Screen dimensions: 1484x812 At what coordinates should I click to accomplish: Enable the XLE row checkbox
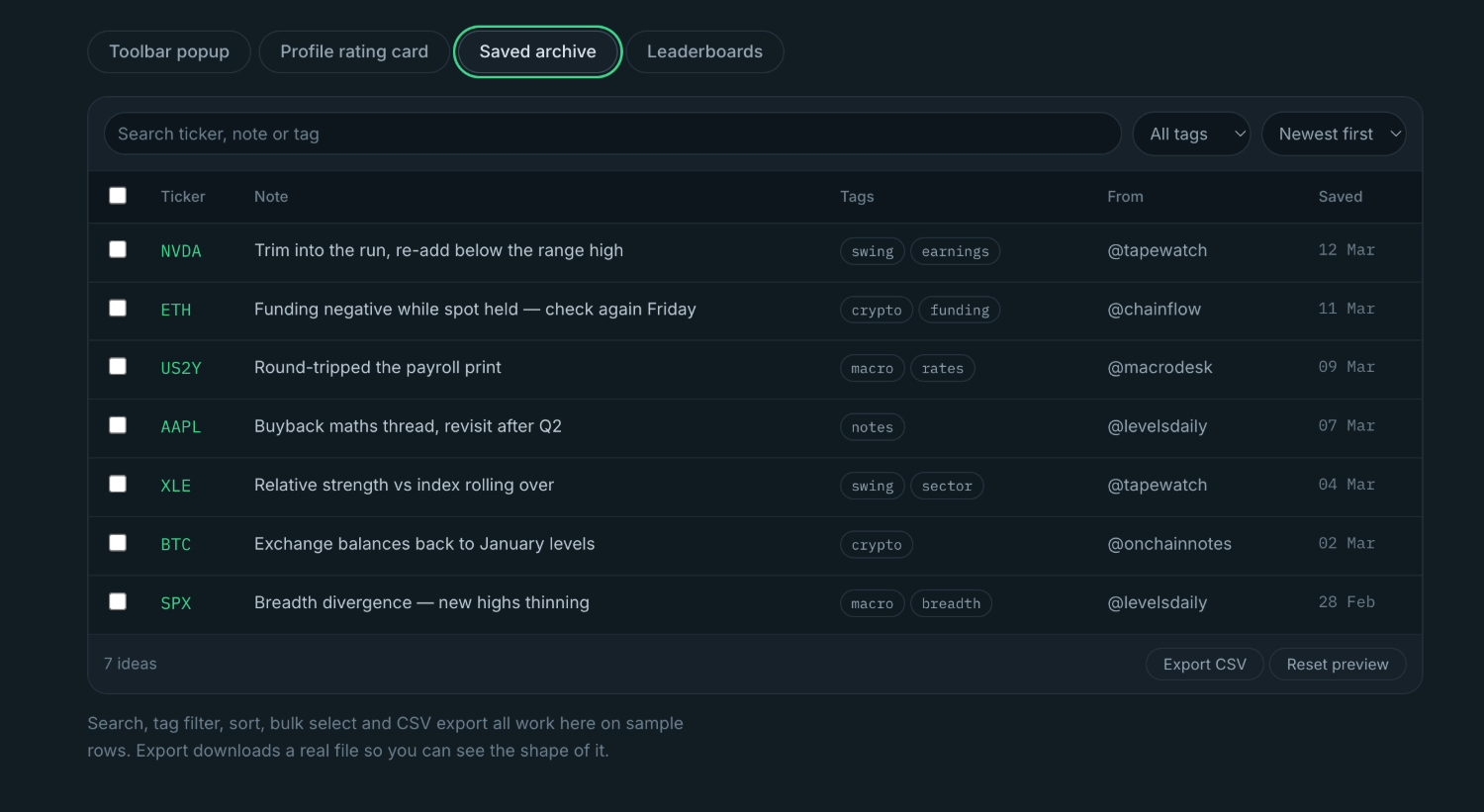click(x=118, y=484)
